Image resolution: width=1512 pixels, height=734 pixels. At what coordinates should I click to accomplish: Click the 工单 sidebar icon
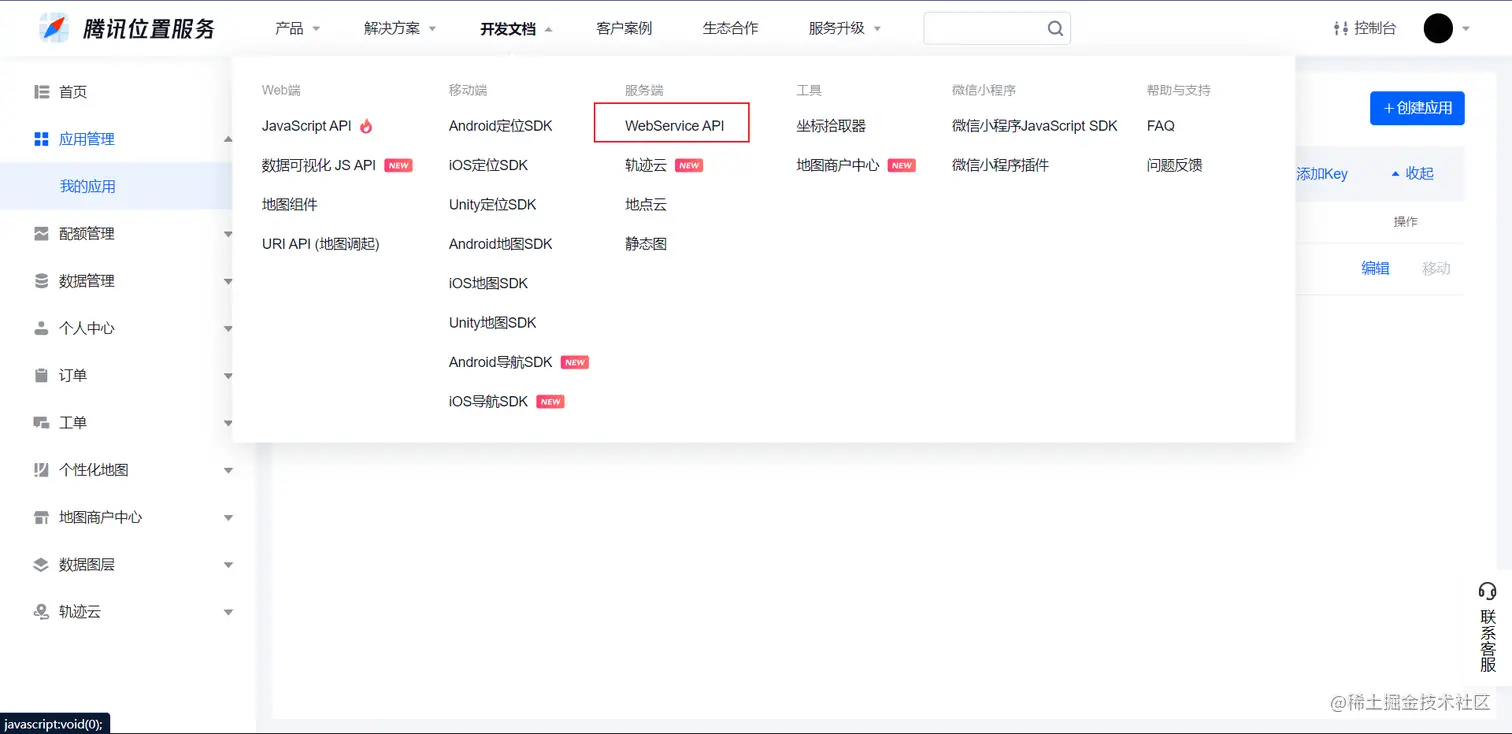pos(41,423)
